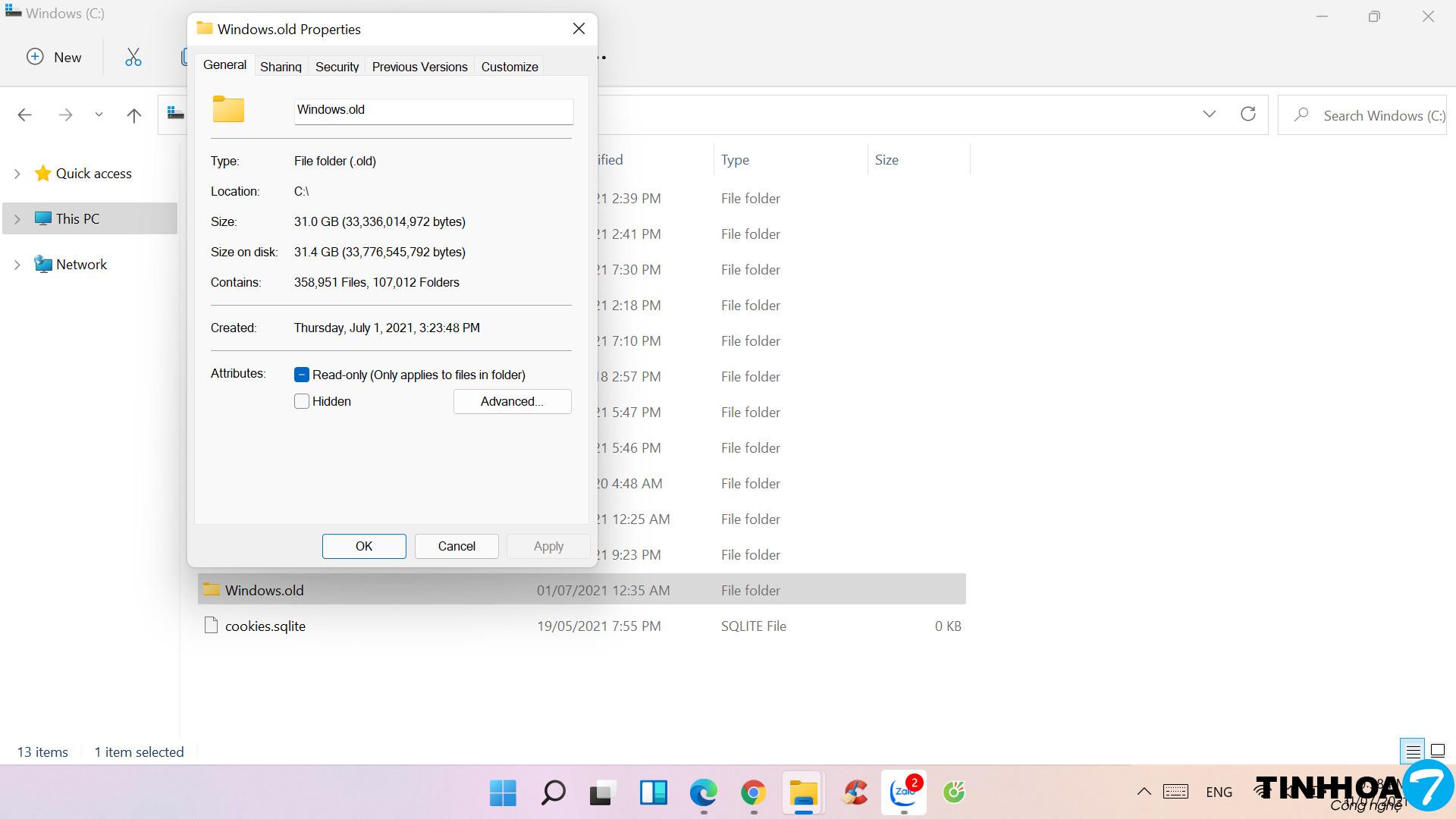Open the address bar history dropdown
The height and width of the screenshot is (819, 1456).
[x=1209, y=115]
